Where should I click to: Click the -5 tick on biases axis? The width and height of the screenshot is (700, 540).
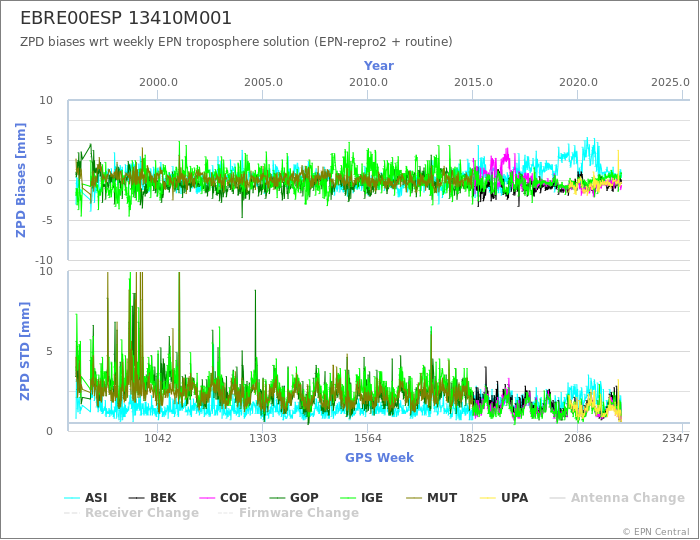pyautogui.click(x=47, y=220)
